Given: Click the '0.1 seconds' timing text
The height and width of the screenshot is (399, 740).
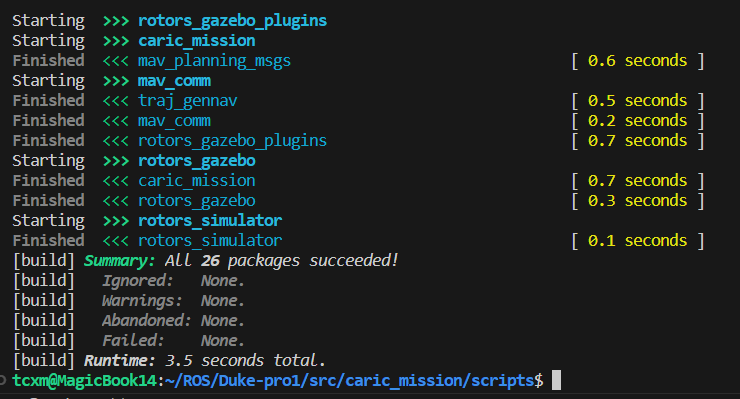Looking at the screenshot, I should pyautogui.click(x=637, y=241).
